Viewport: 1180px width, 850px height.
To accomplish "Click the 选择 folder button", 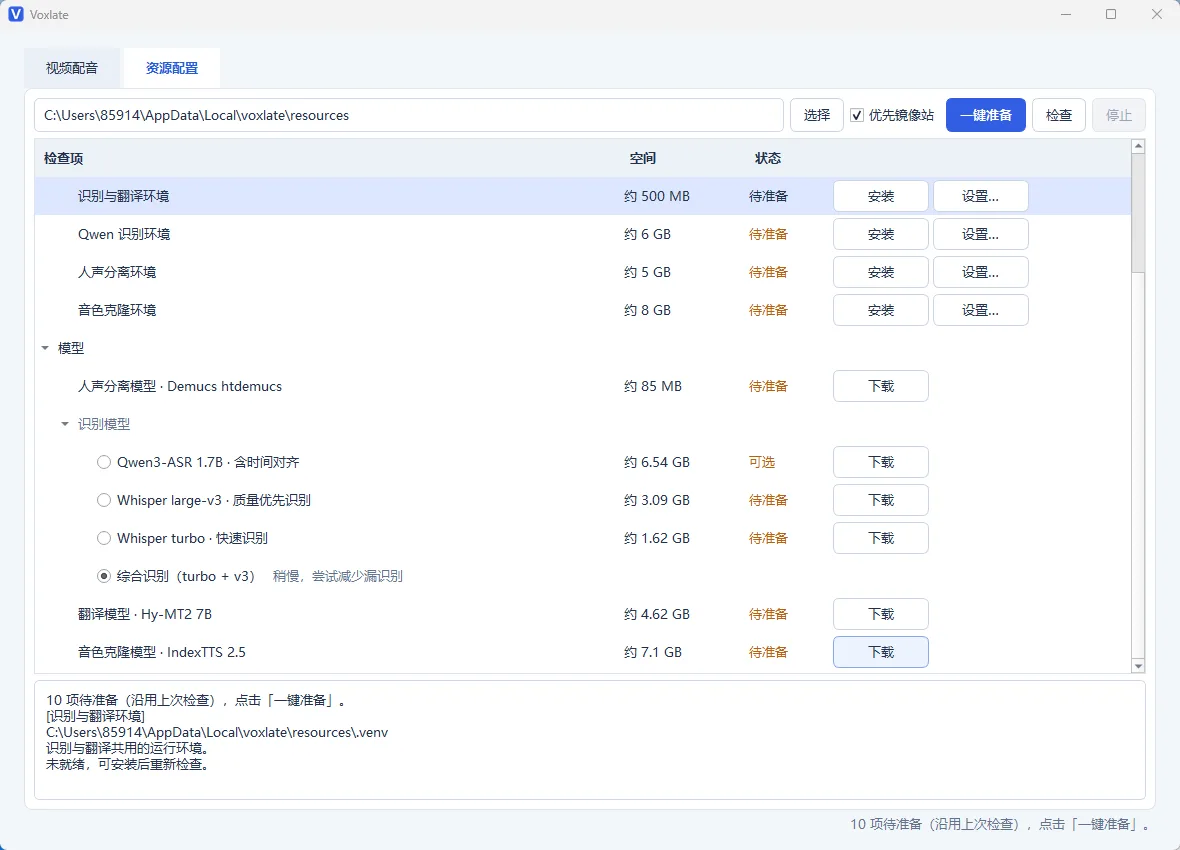I will 817,115.
